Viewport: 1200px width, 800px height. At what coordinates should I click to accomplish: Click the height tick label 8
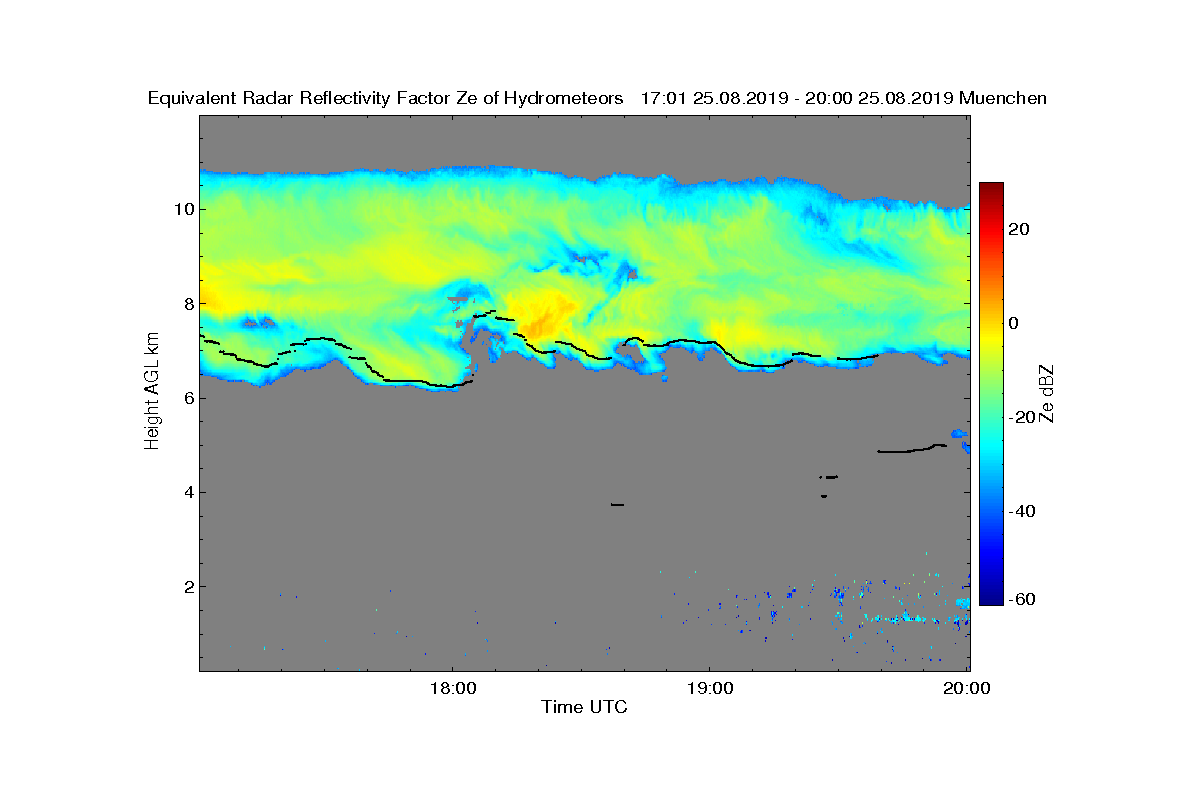(x=187, y=303)
